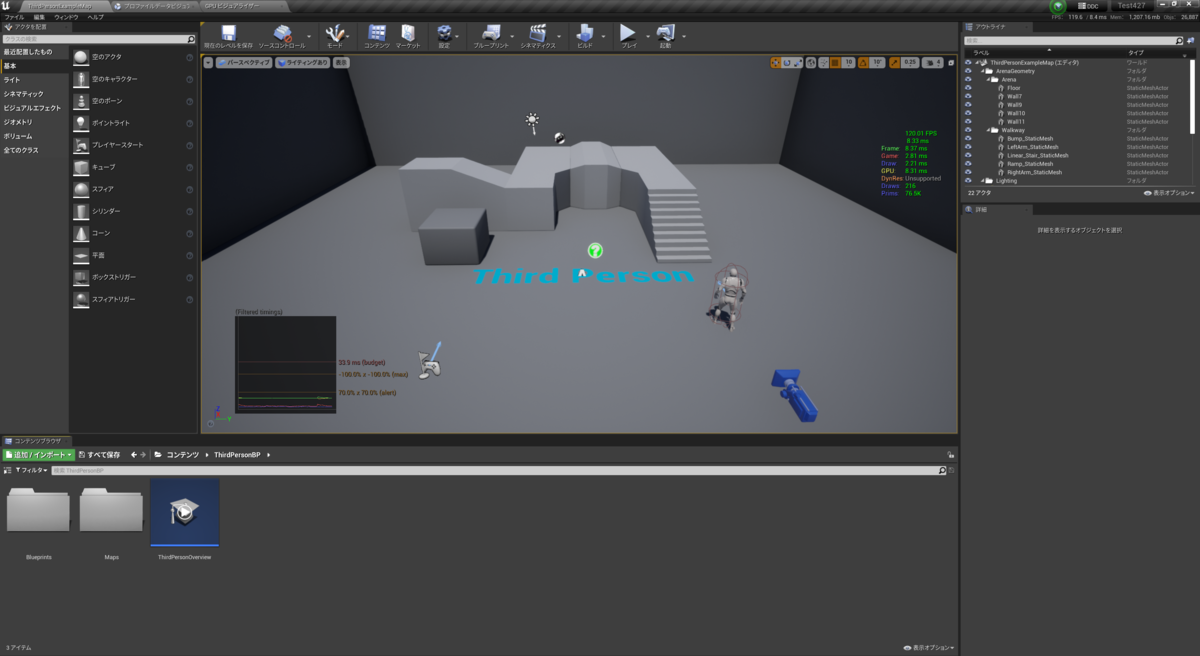Select the Empty Actor (空のアクタ) icon
1200x656 pixels.
[x=81, y=57]
